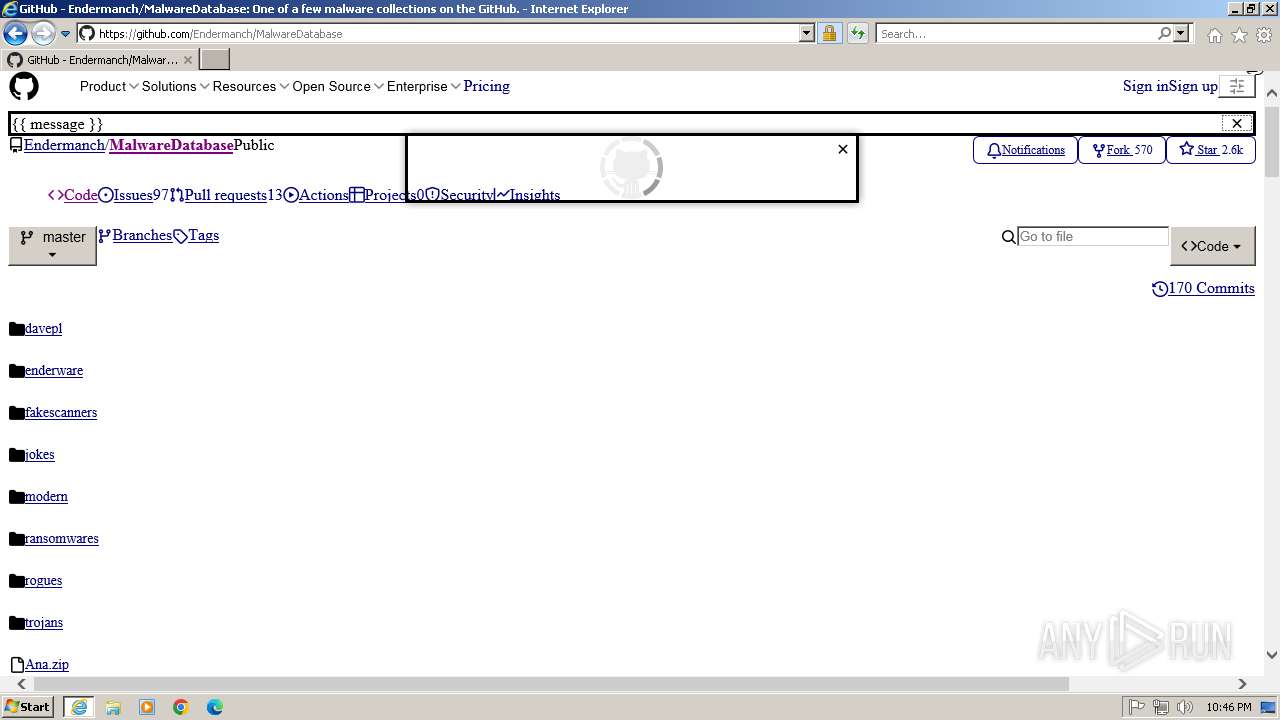Open the ransomwares folder

pos(62,538)
